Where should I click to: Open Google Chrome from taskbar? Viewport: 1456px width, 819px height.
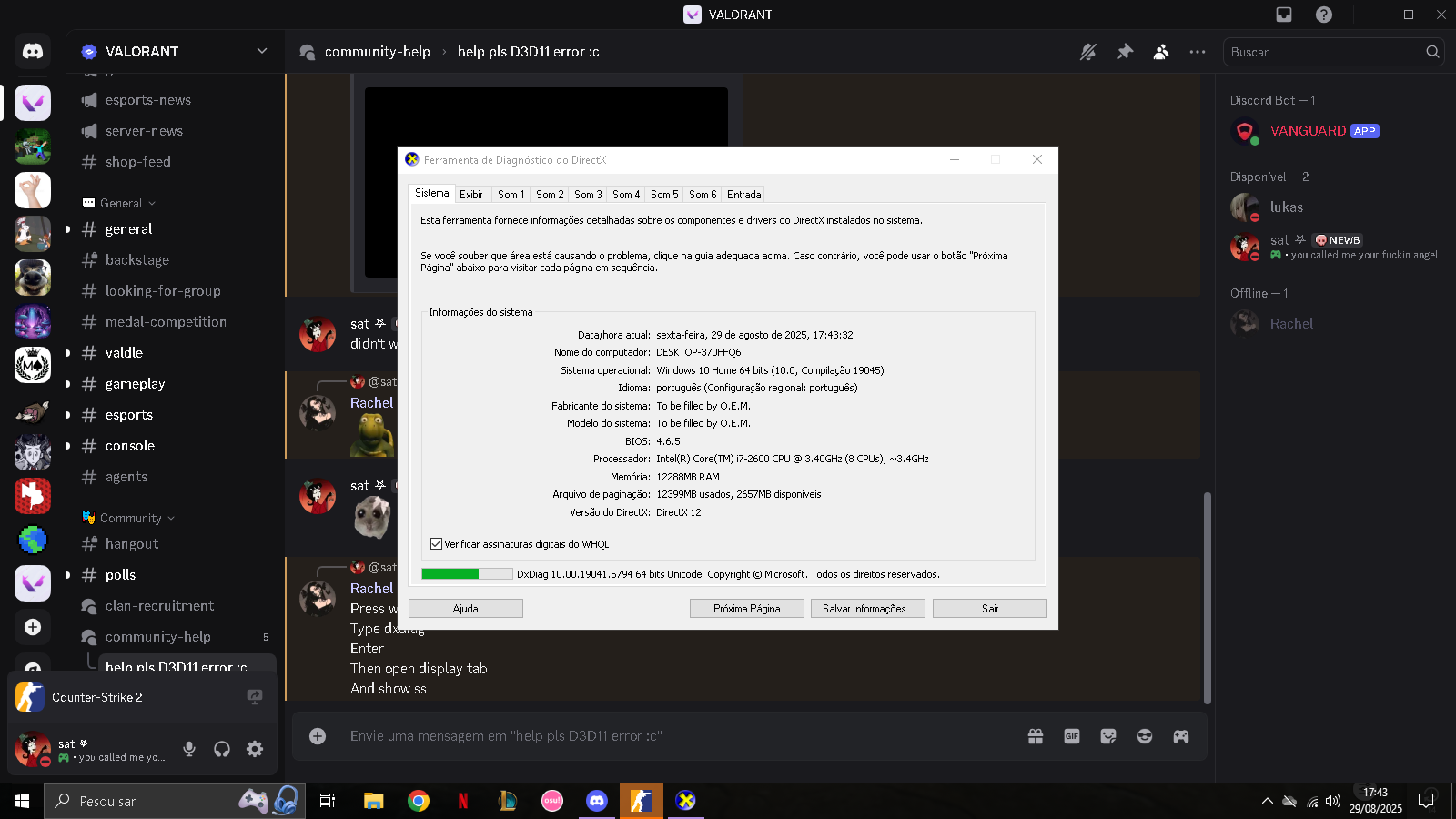(x=419, y=801)
